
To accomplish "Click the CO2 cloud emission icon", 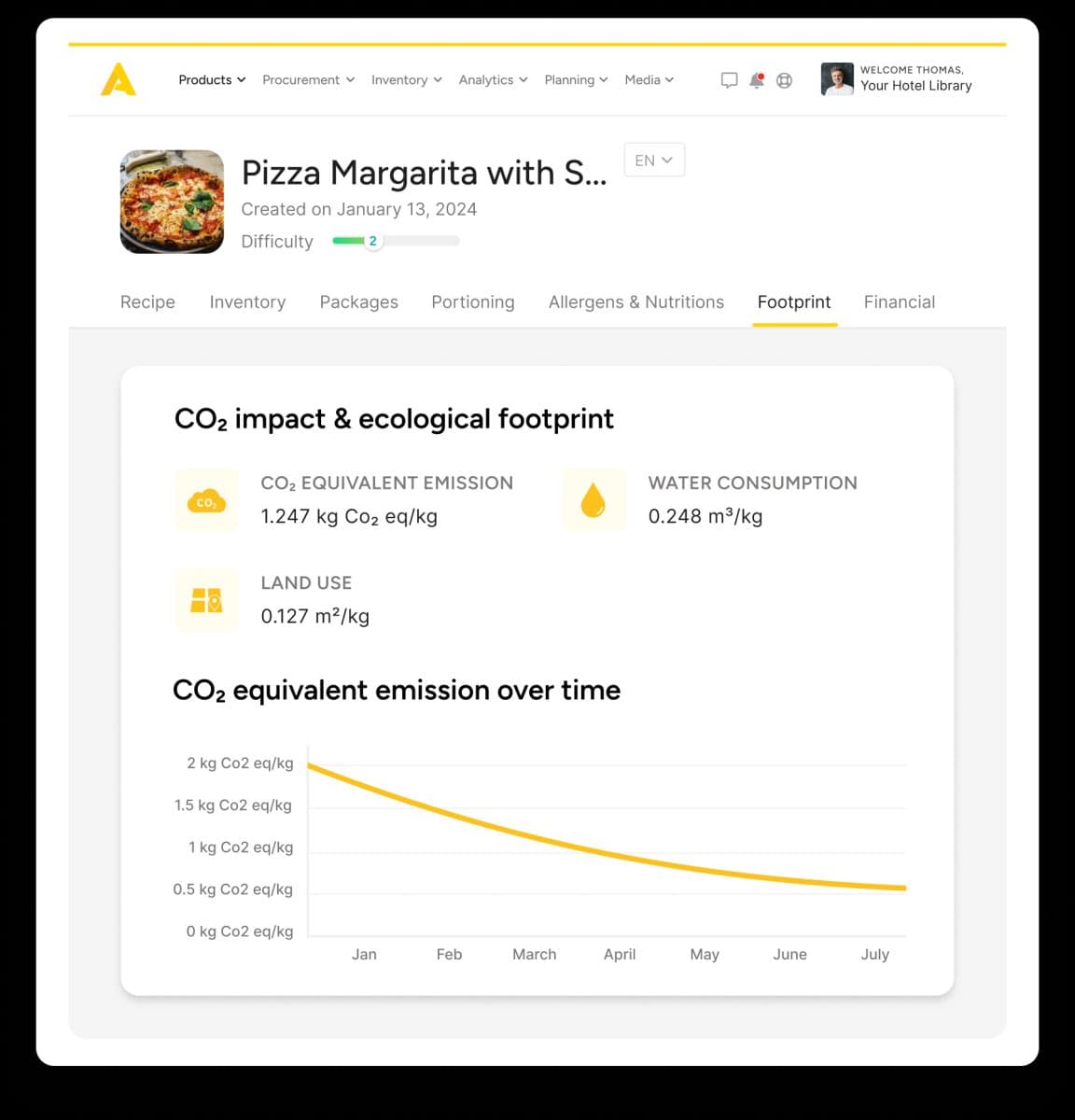I will point(206,500).
